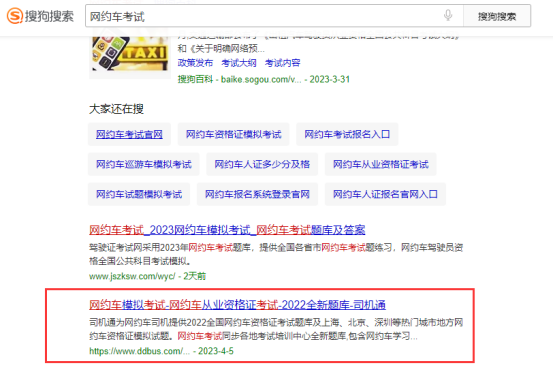Open the 考试大纲 sublink
553x374 pixels.
tap(239, 63)
